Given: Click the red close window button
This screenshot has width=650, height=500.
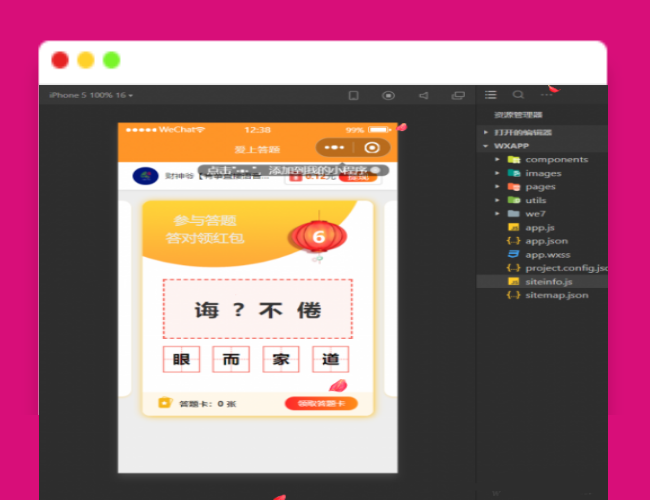Looking at the screenshot, I should click(x=60, y=60).
